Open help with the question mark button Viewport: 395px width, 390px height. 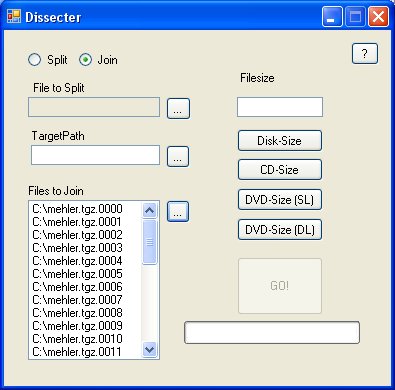coord(365,53)
